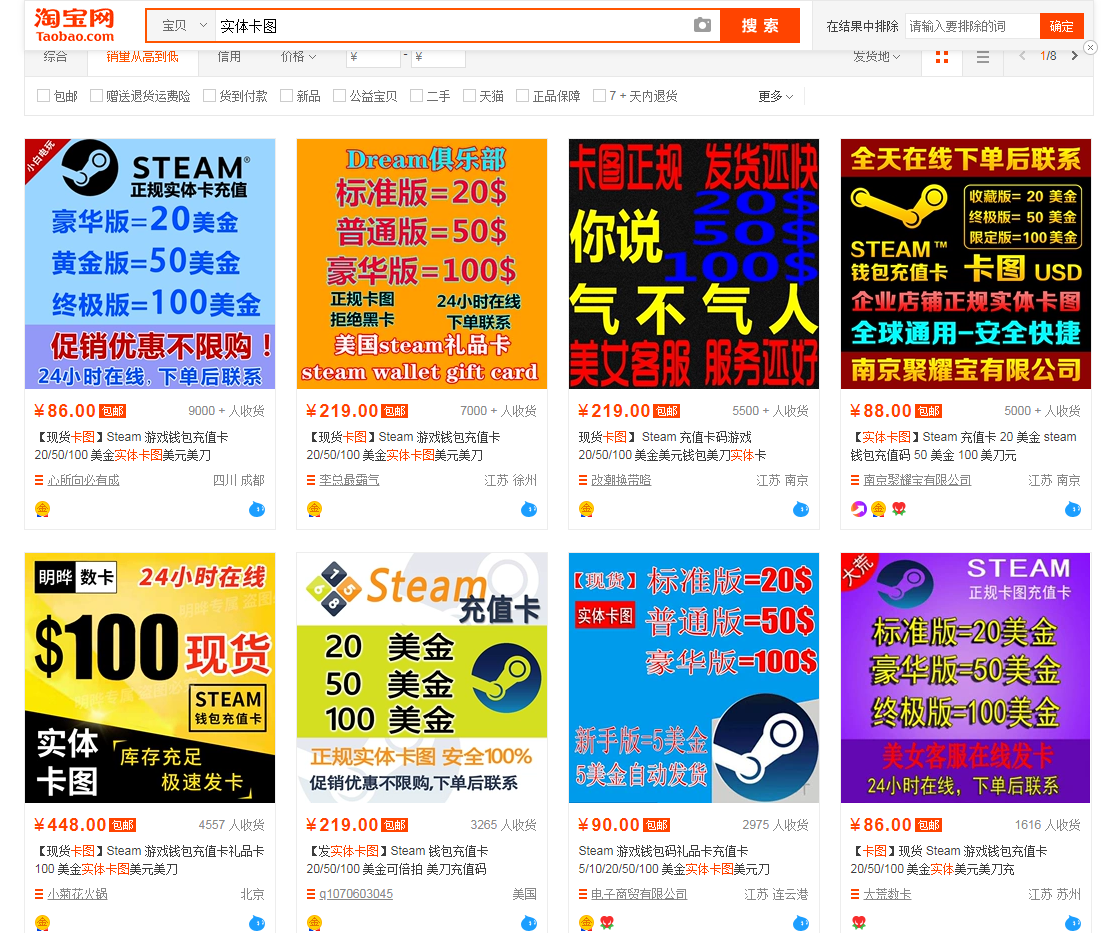Click shop menu icon beside 大荒数卡
Screen dimensions: 1111x933
pos(855,894)
